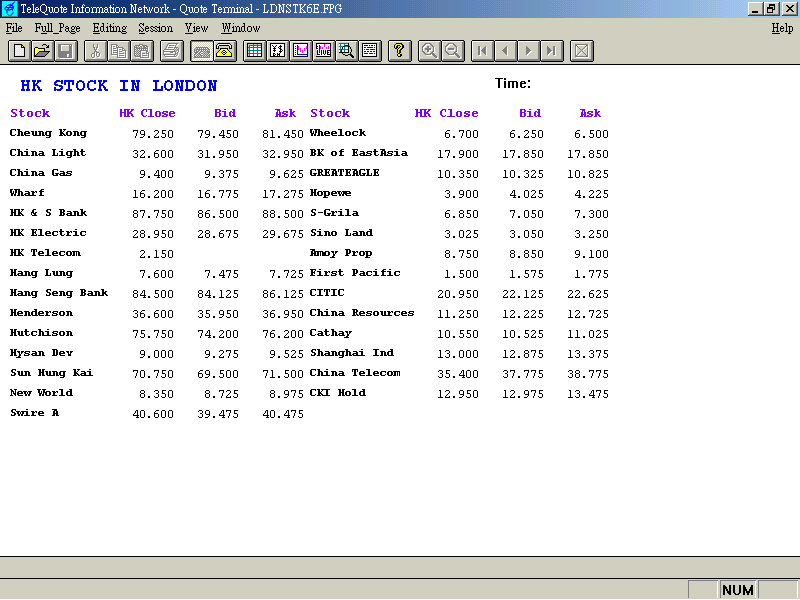This screenshot has height=600, width=800.
Task: Open the Session menu
Action: [156, 28]
